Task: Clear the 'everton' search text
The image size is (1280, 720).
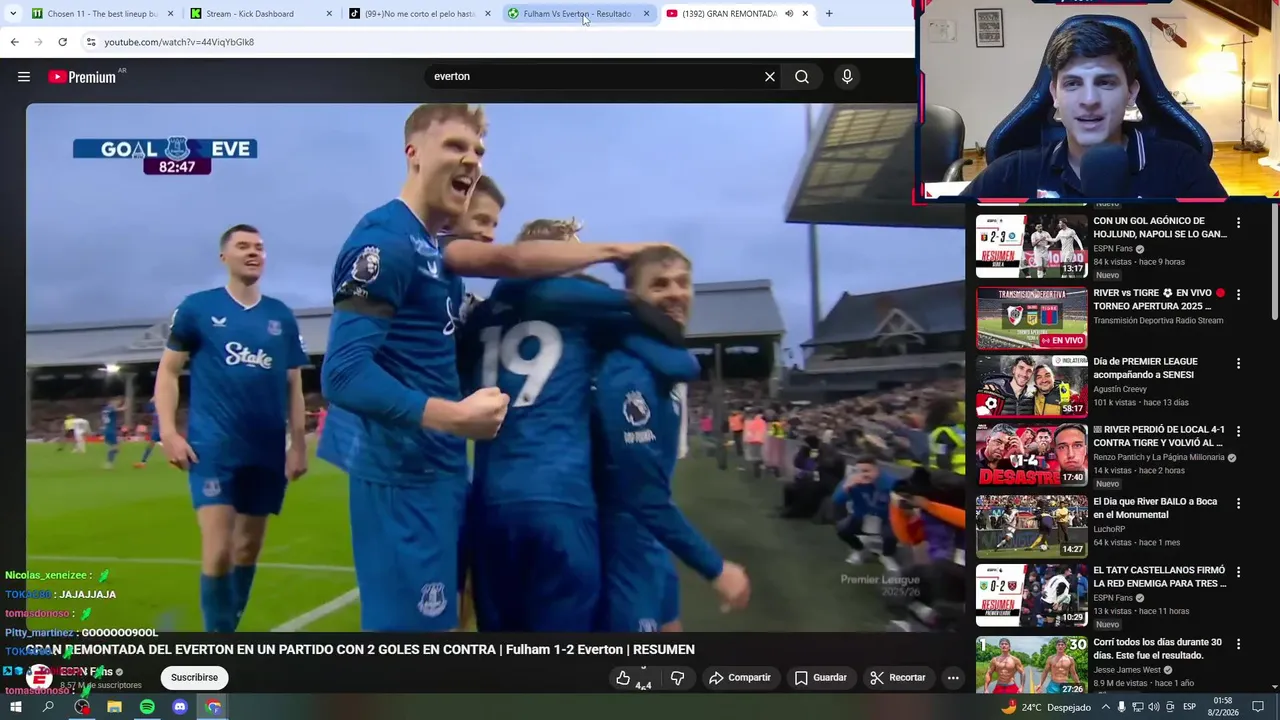Action: pos(770,77)
